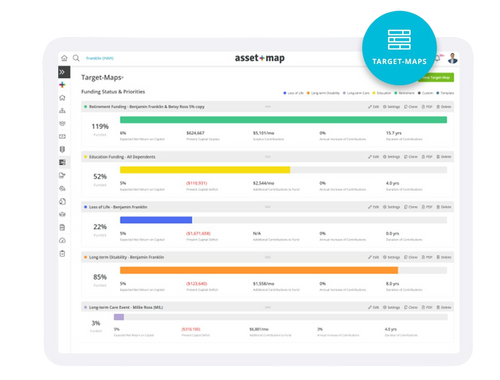This screenshot has height=380, width=500.
Task: Edit the Loss of Life target-map
Action: point(374,207)
